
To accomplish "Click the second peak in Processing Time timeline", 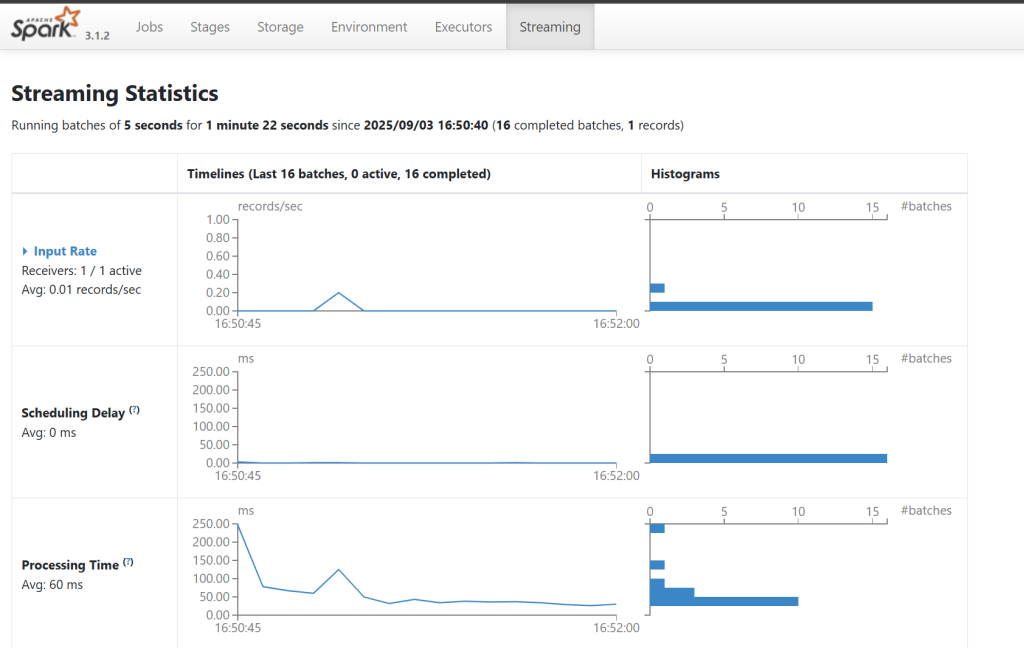I will pyautogui.click(x=339, y=570).
